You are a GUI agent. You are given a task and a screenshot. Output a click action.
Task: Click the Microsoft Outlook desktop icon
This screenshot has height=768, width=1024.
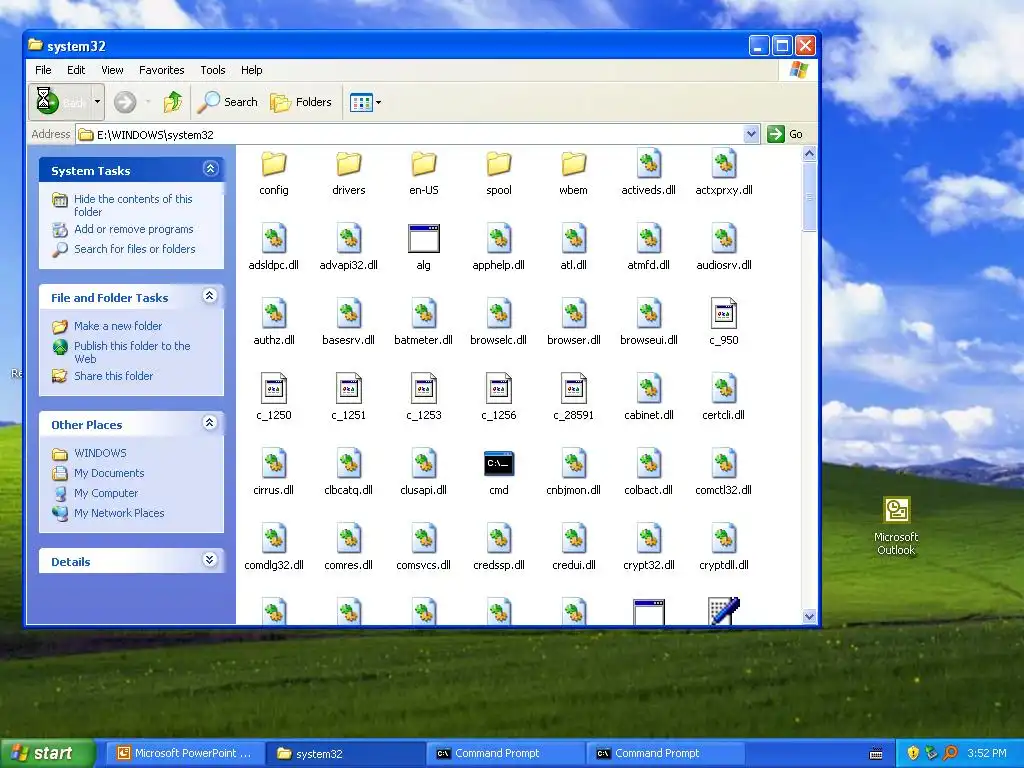coord(897,510)
